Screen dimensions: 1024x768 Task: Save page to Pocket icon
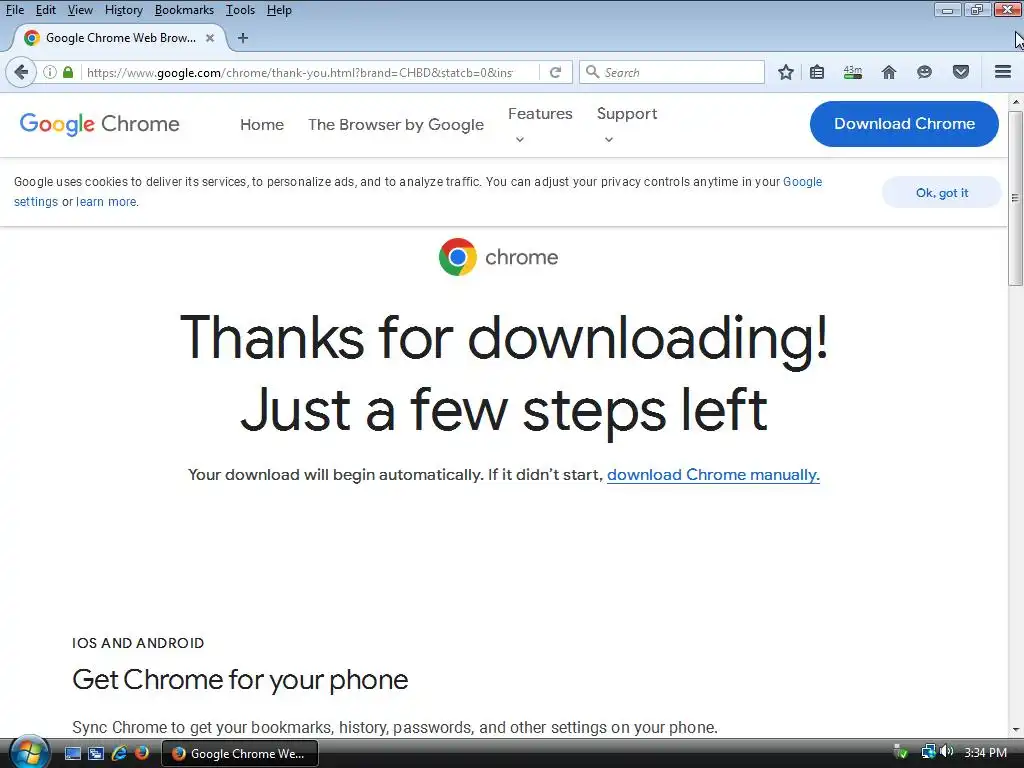click(961, 72)
